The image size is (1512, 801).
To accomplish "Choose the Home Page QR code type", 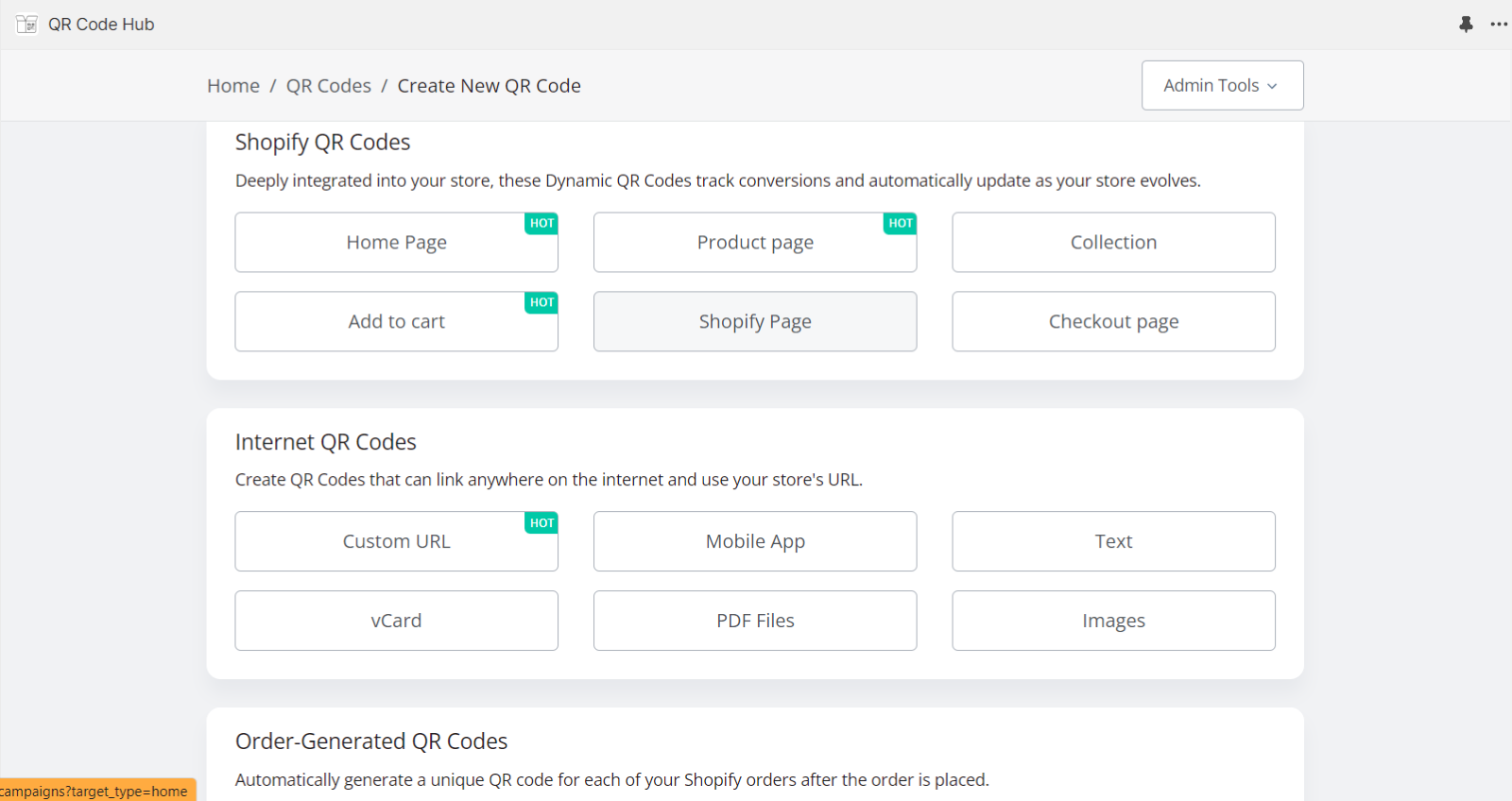I will click(396, 243).
